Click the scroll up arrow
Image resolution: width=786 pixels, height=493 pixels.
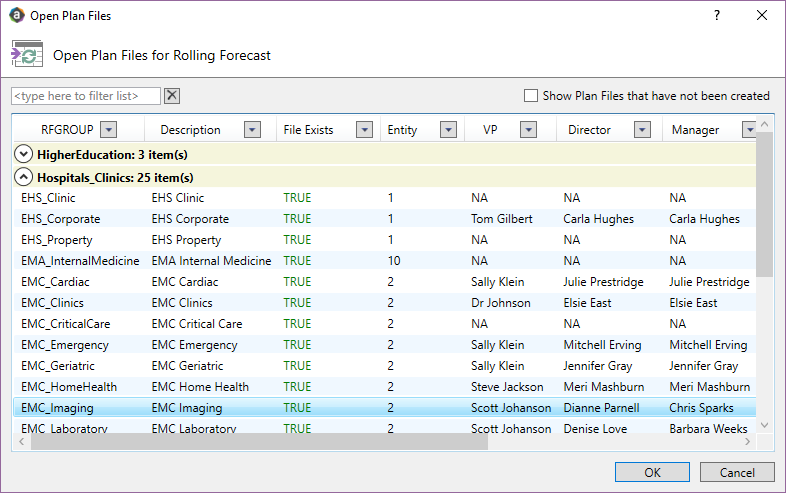coord(764,123)
